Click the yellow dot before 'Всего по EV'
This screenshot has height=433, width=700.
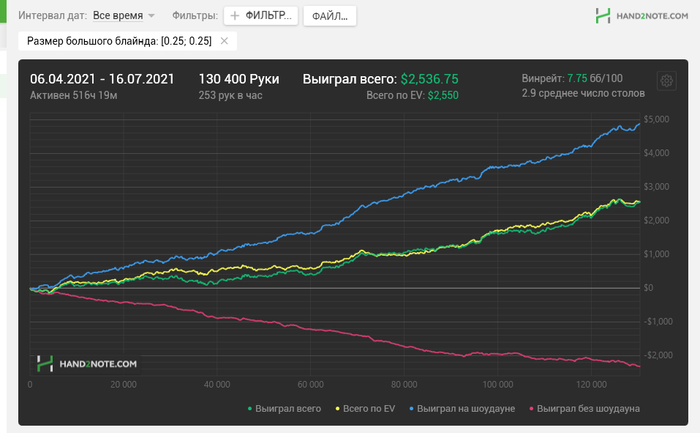pyautogui.click(x=338, y=408)
